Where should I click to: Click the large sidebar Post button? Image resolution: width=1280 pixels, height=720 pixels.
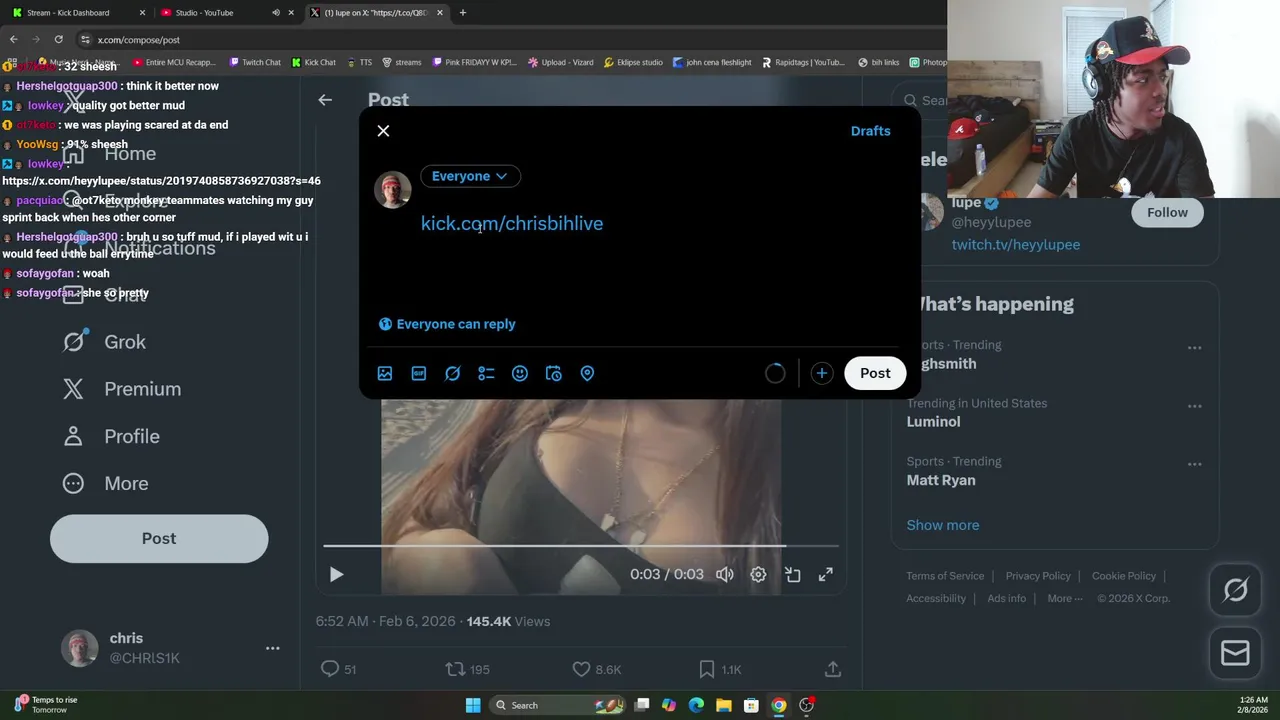(x=159, y=538)
